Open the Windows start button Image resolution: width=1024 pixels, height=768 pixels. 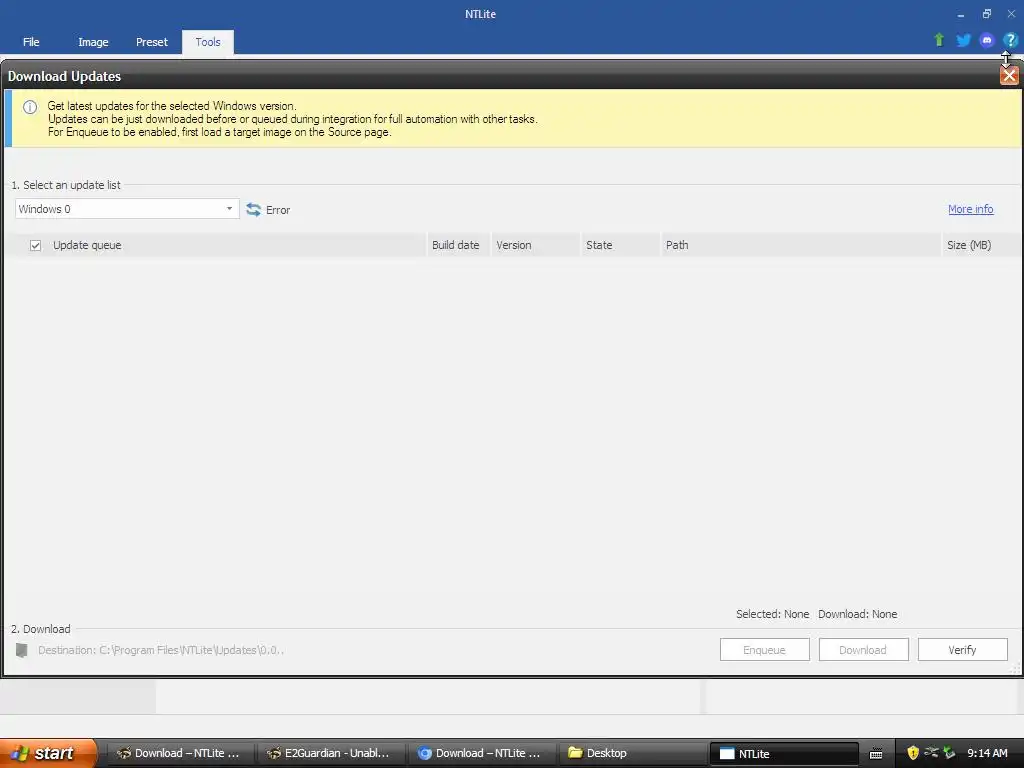[48, 753]
